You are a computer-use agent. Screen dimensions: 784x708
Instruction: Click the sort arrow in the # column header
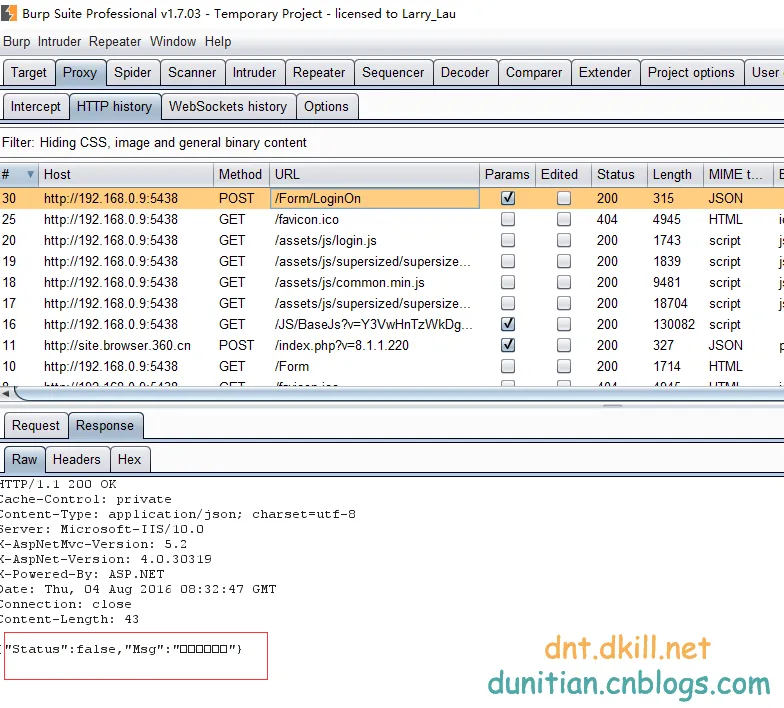(30, 174)
